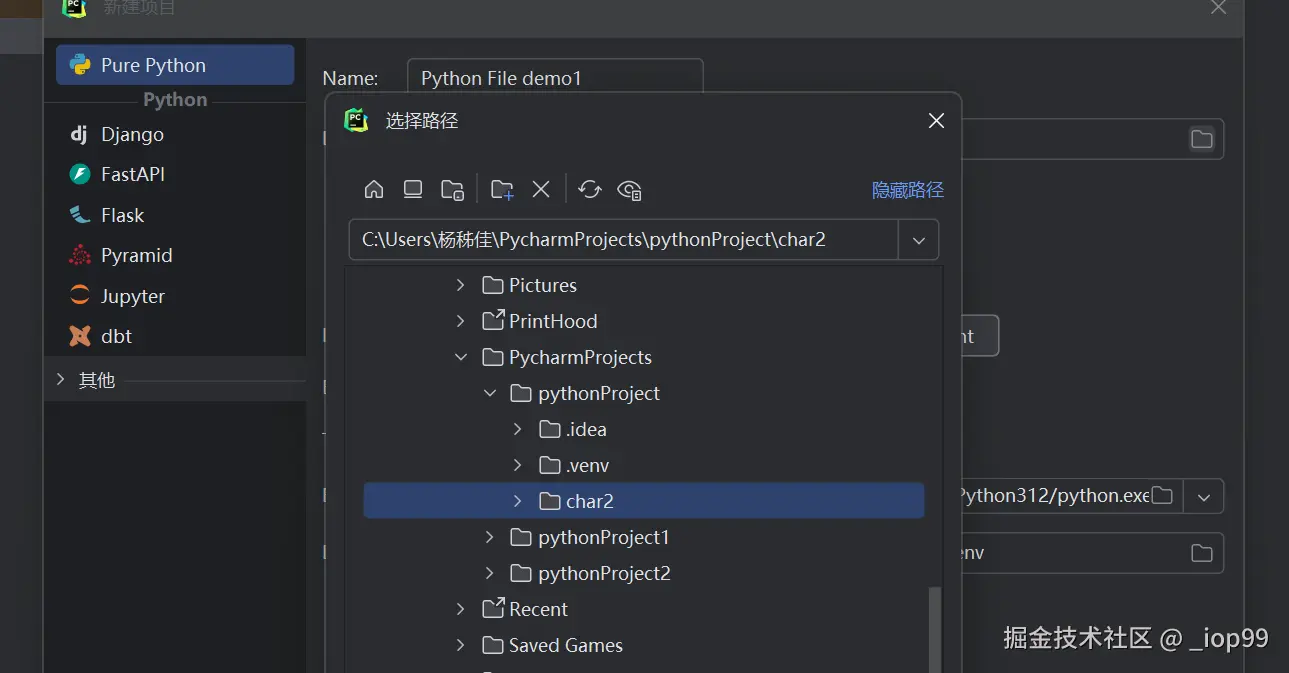Select the Django project type
Viewport: 1289px width, 673px height.
(x=132, y=134)
